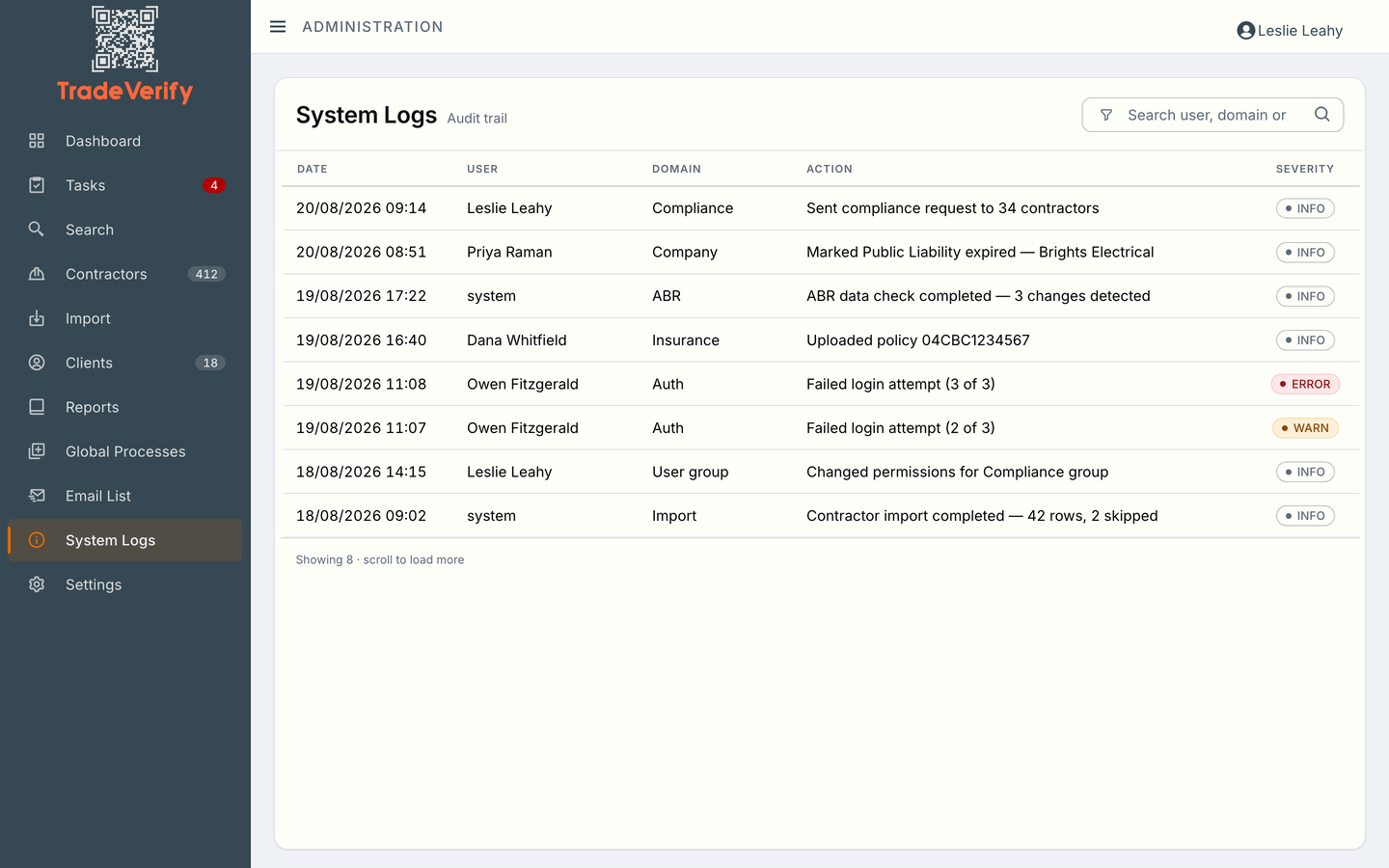Open Tasks in the sidebar
The image size is (1389, 868).
(x=125, y=185)
